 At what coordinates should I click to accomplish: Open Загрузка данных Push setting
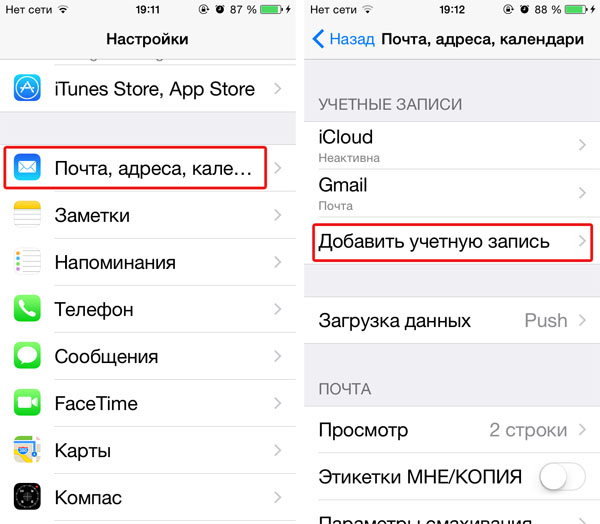pos(452,320)
